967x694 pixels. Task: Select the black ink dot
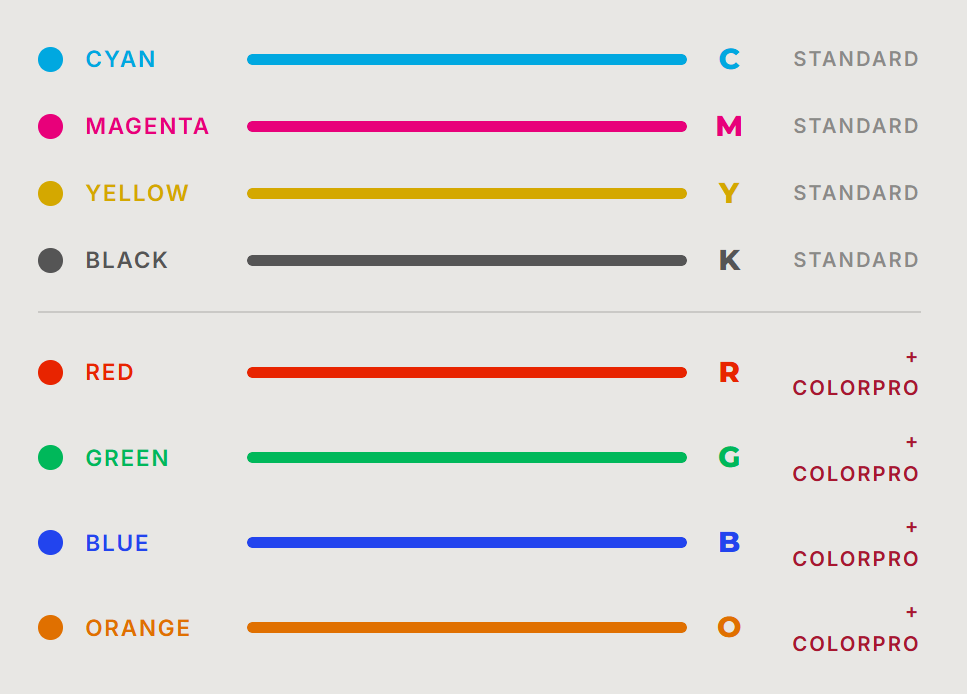[50, 260]
